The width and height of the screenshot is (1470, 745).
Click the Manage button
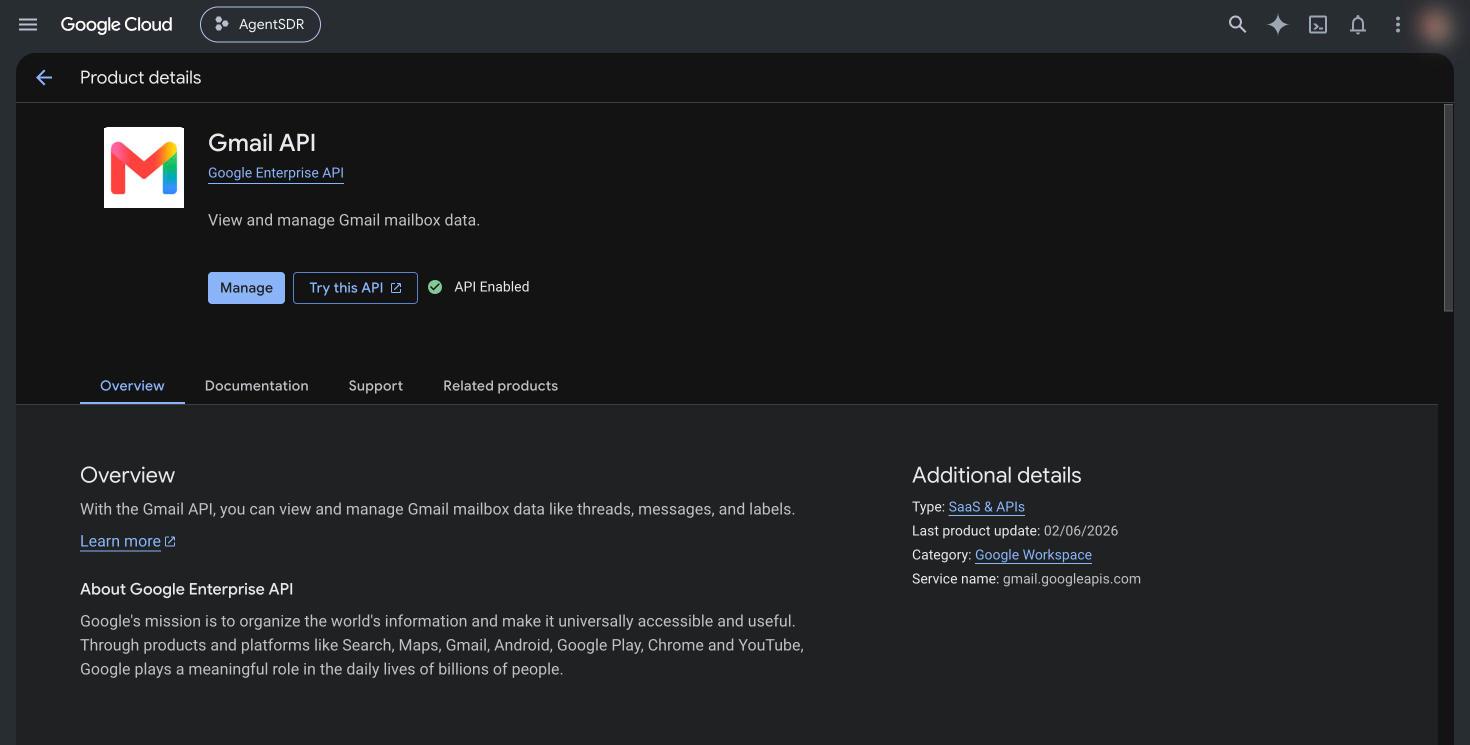pyautogui.click(x=246, y=287)
